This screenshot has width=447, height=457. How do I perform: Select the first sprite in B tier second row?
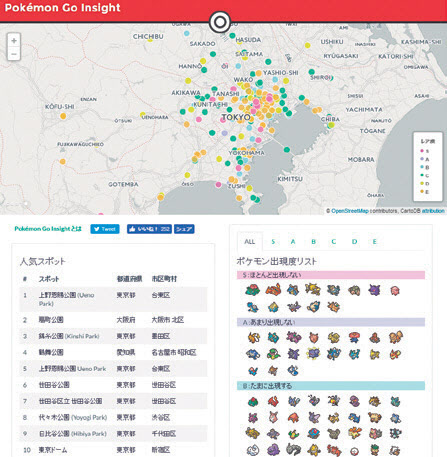pos(253,418)
